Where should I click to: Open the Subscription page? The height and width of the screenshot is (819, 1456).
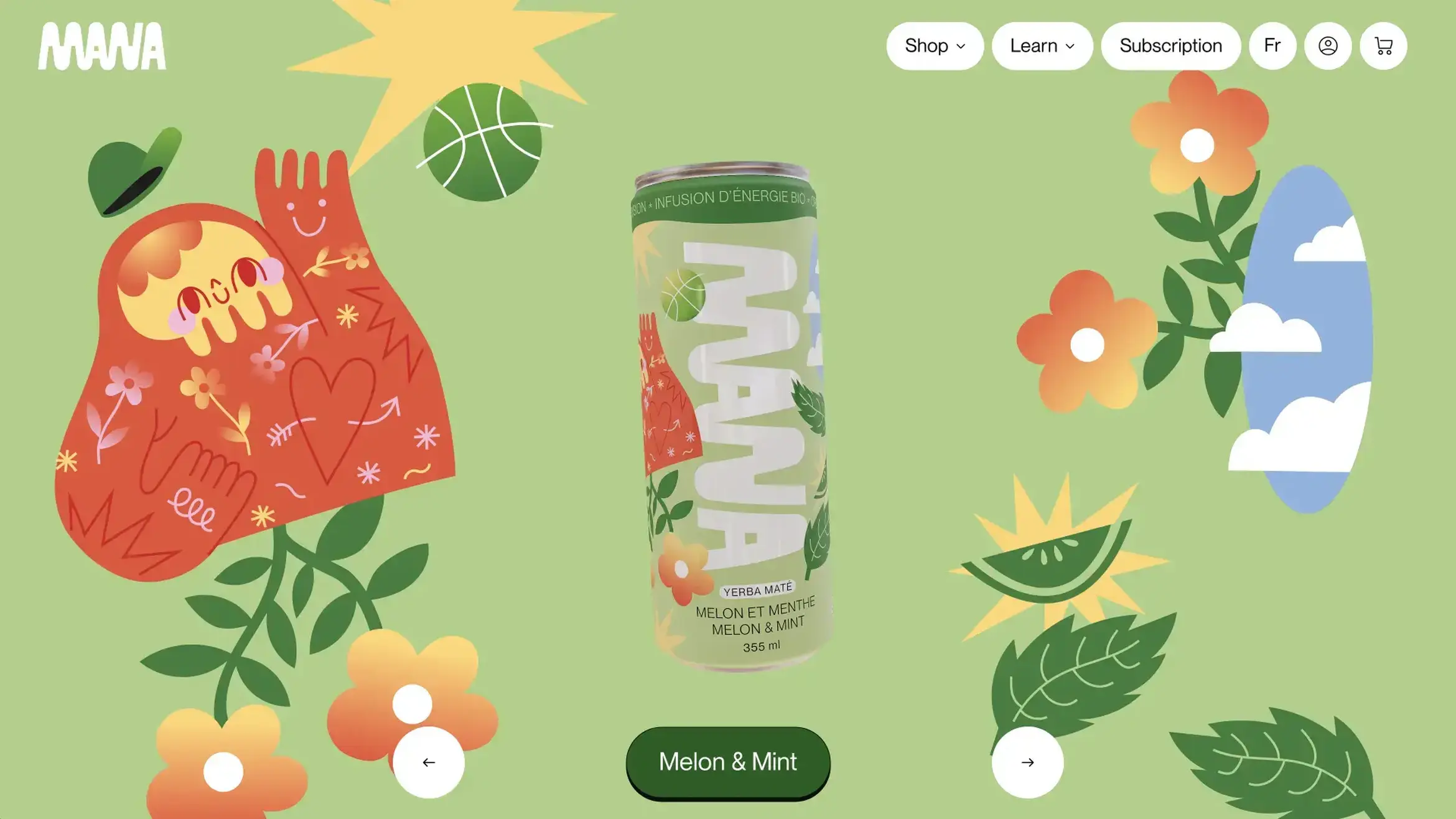click(1170, 46)
